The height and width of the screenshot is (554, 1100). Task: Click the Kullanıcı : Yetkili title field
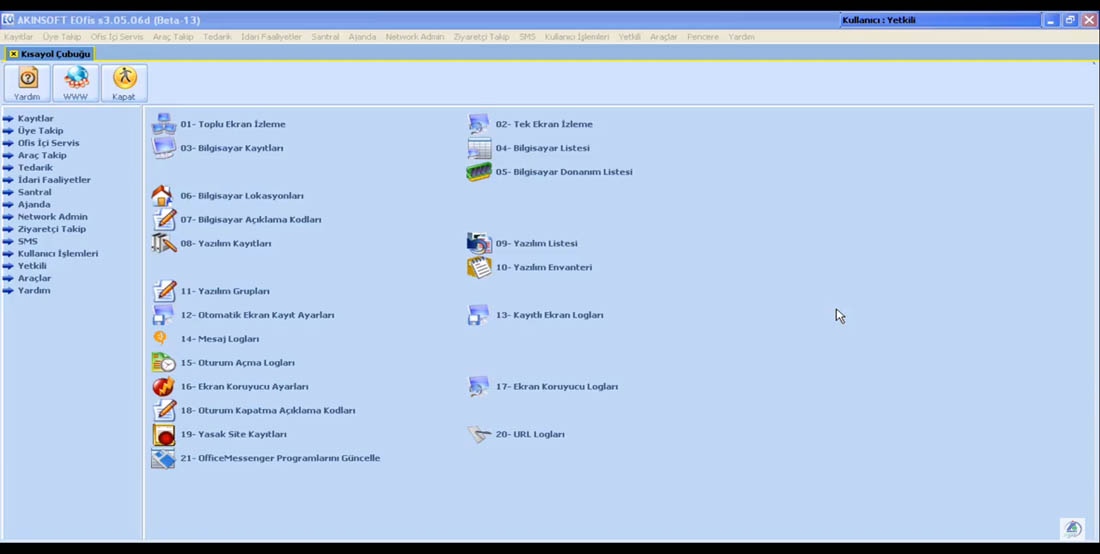(940, 20)
